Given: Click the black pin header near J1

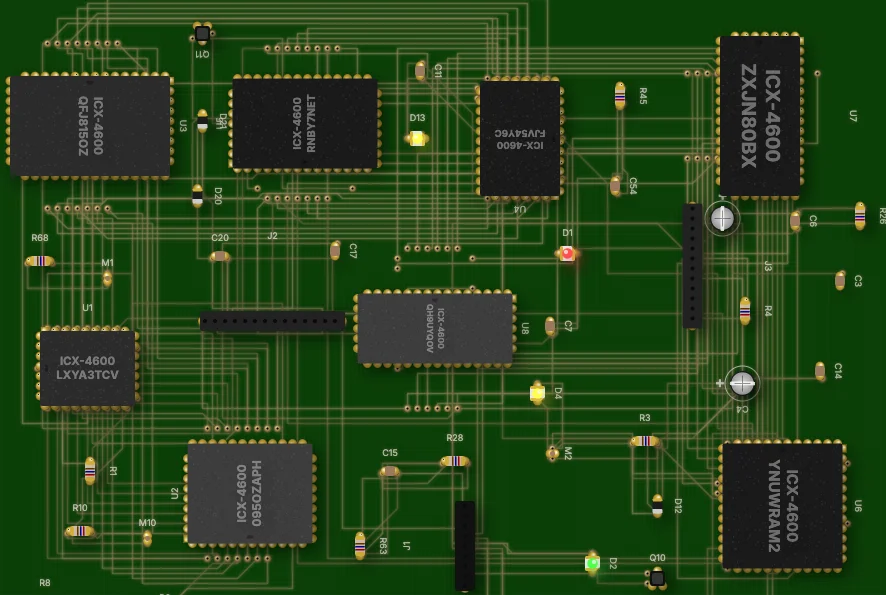Looking at the screenshot, I should point(464,545).
